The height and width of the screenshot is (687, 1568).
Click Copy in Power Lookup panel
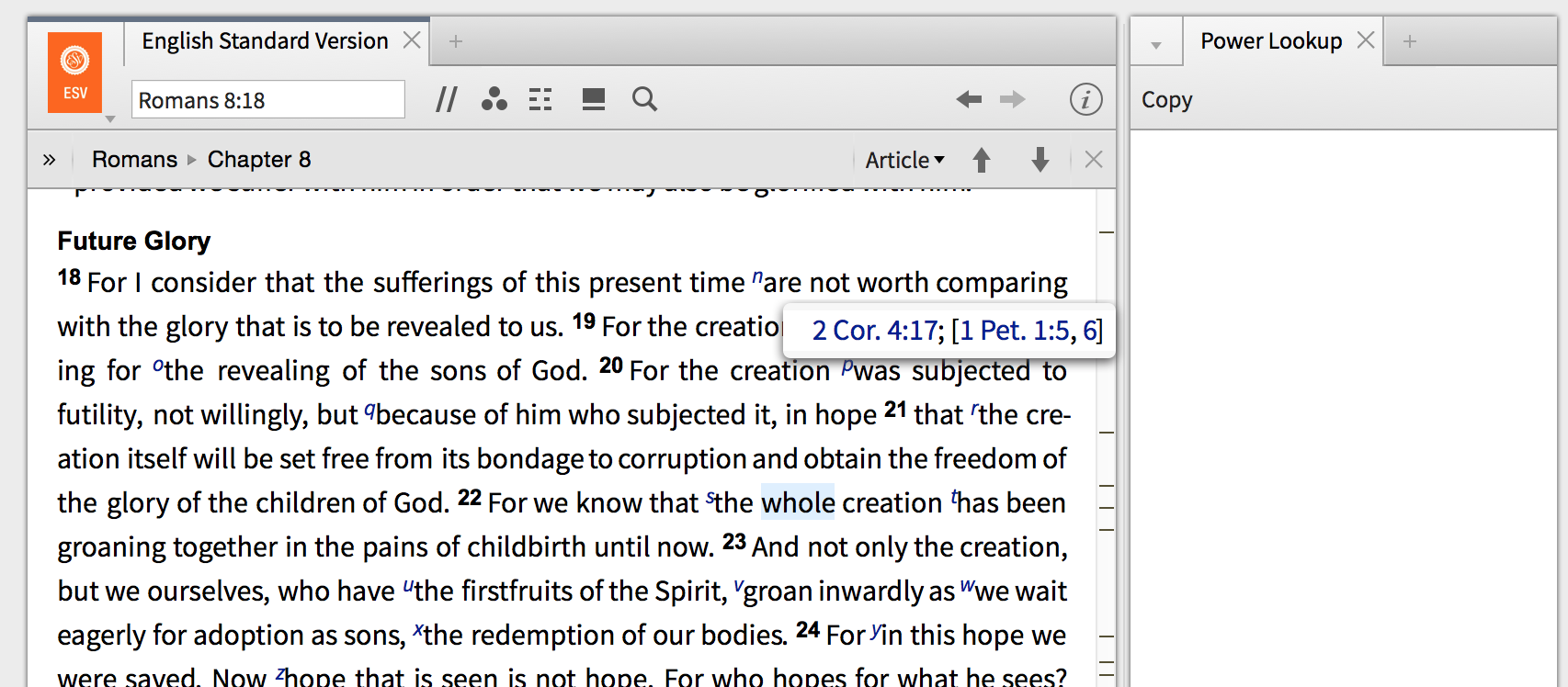click(x=1167, y=100)
